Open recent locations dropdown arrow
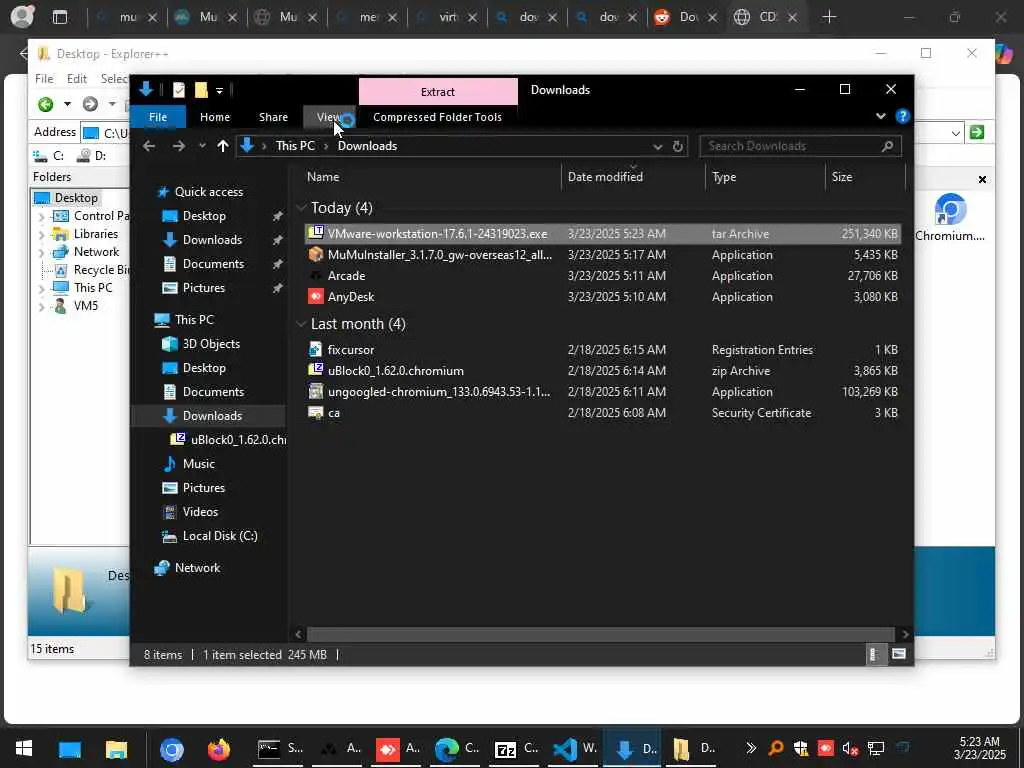This screenshot has height=768, width=1024. 202,146
